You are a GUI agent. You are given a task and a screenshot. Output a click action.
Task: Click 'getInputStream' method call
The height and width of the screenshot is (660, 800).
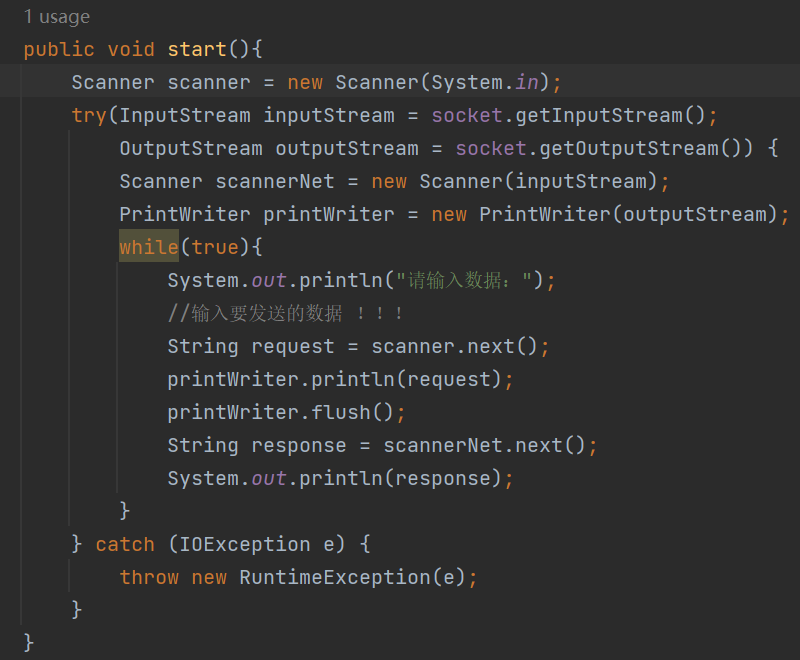pos(598,115)
